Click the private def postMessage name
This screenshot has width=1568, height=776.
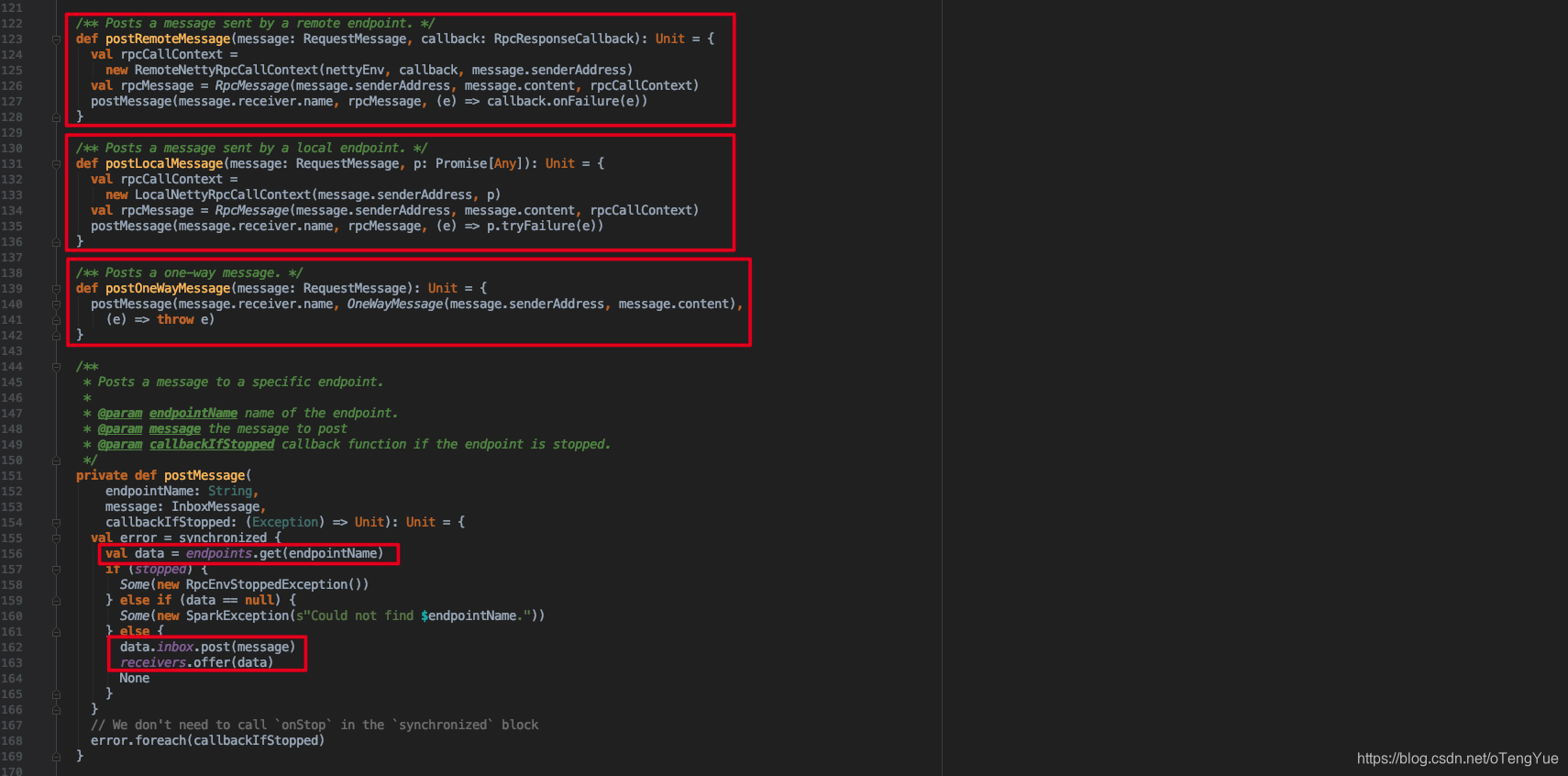tap(204, 476)
